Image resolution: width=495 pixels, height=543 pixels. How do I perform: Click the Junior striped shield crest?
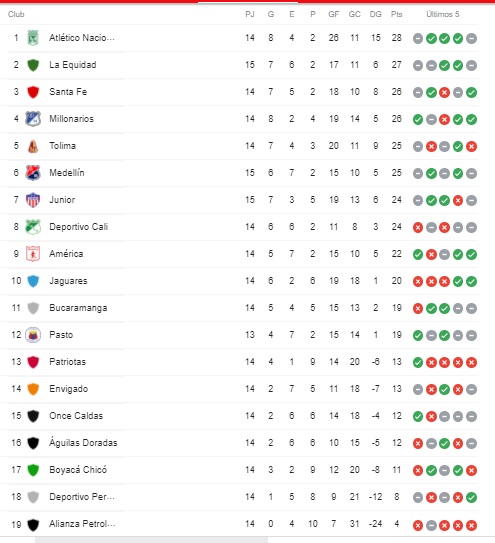(33, 200)
